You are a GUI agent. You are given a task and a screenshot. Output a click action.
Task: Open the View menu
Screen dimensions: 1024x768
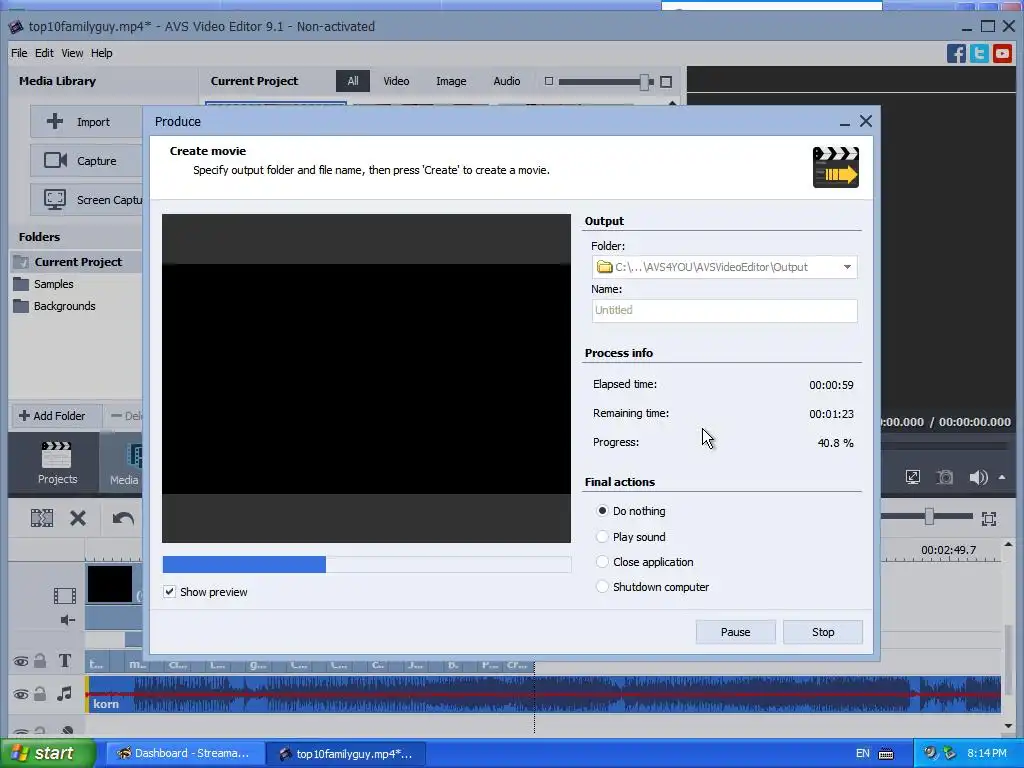(72, 53)
